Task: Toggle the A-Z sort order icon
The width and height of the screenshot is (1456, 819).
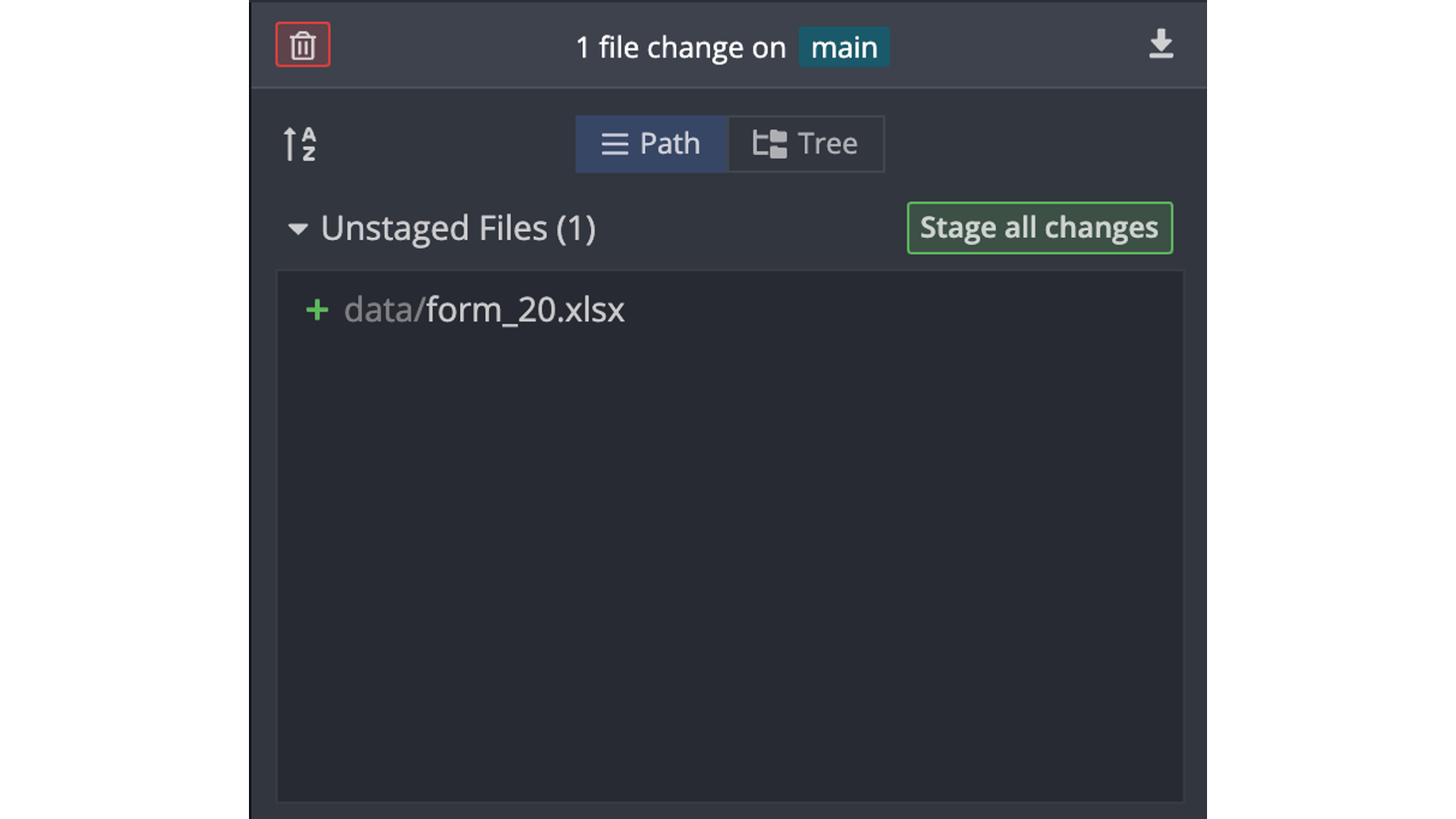Action: [300, 144]
